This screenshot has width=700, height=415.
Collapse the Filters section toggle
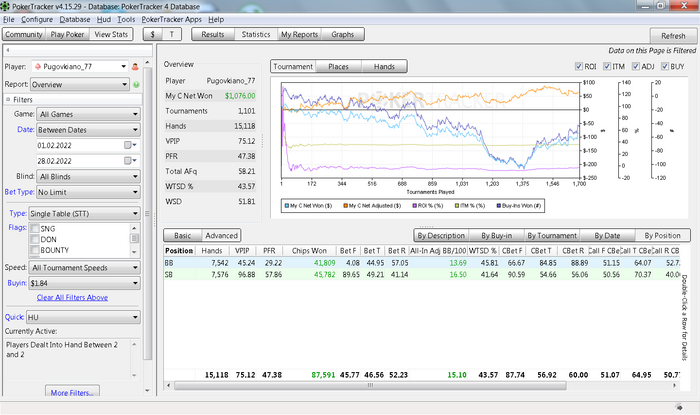pyautogui.click(x=8, y=100)
